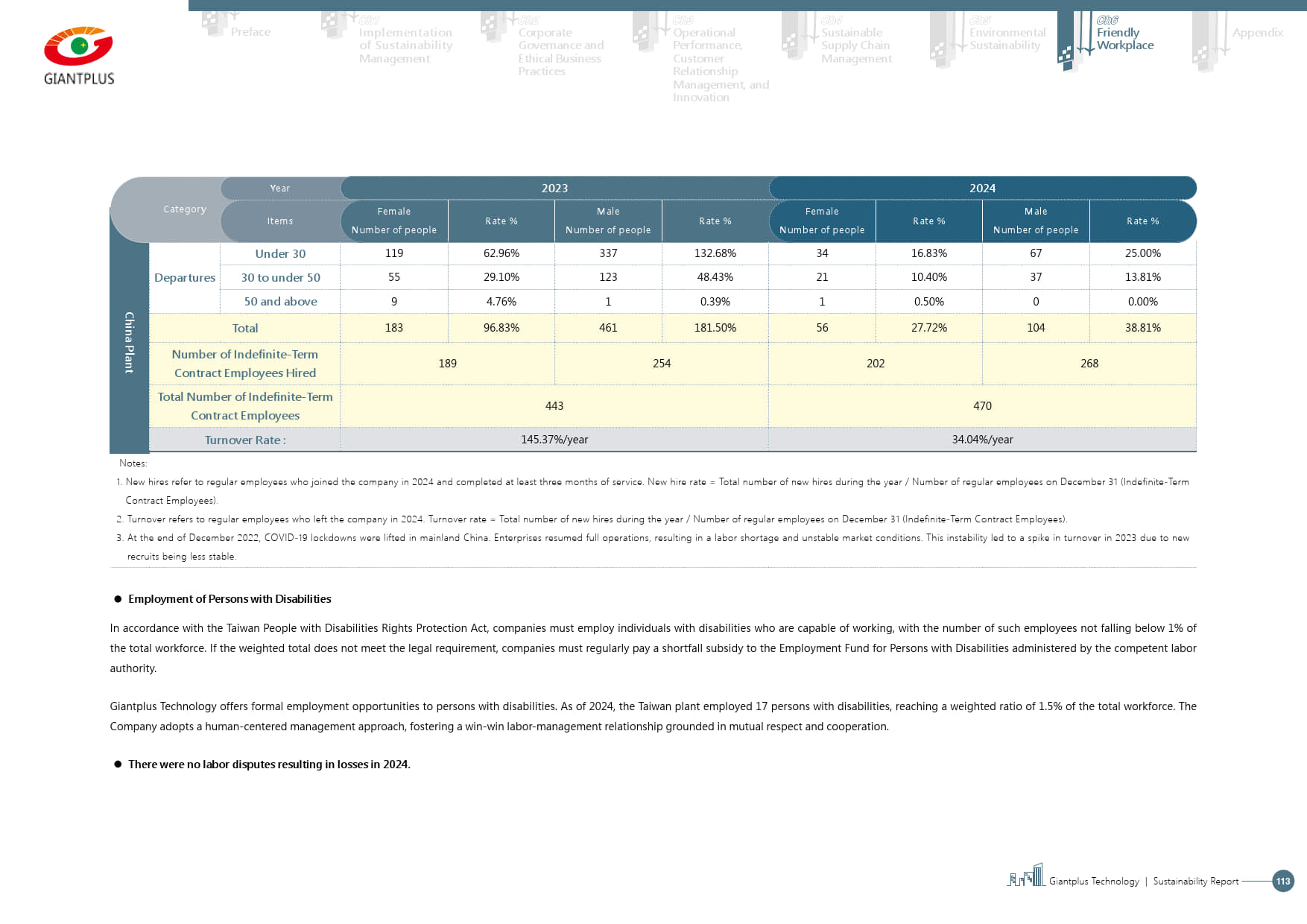
Task: Open Corporate Governance and Ethical Business Practices
Action: point(560,52)
